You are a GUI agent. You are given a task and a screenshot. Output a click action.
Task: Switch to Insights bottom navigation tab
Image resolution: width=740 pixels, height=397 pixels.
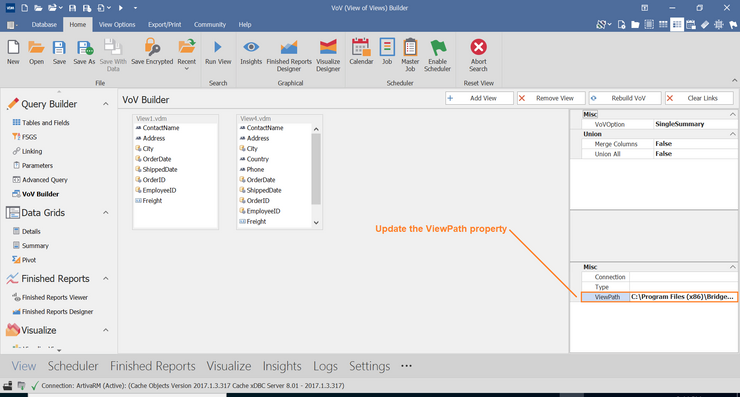[282, 366]
